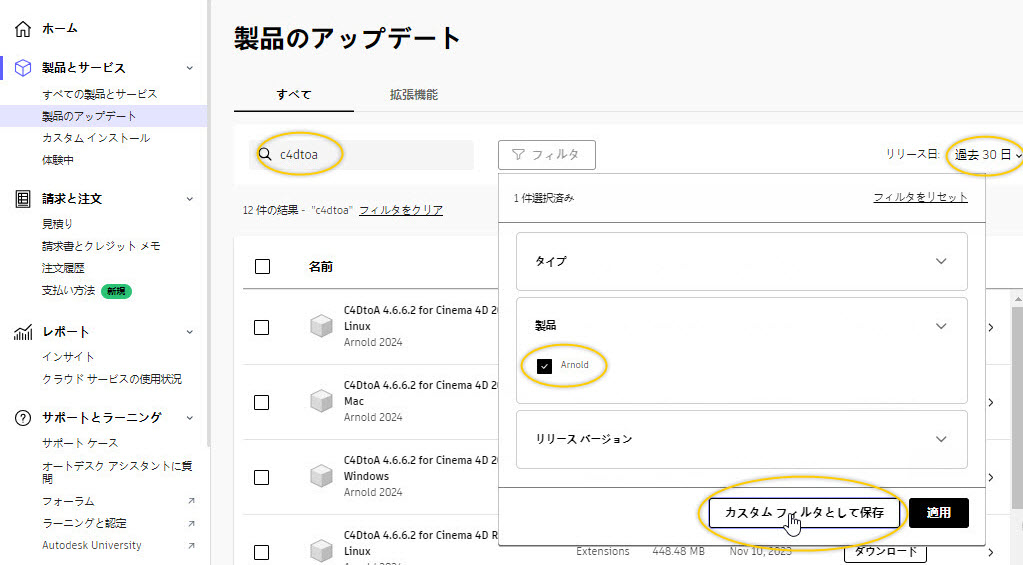Screen dimensions: 1023x565
Task: Click the product cube icon for C4DtoA Mac
Action: (321, 401)
